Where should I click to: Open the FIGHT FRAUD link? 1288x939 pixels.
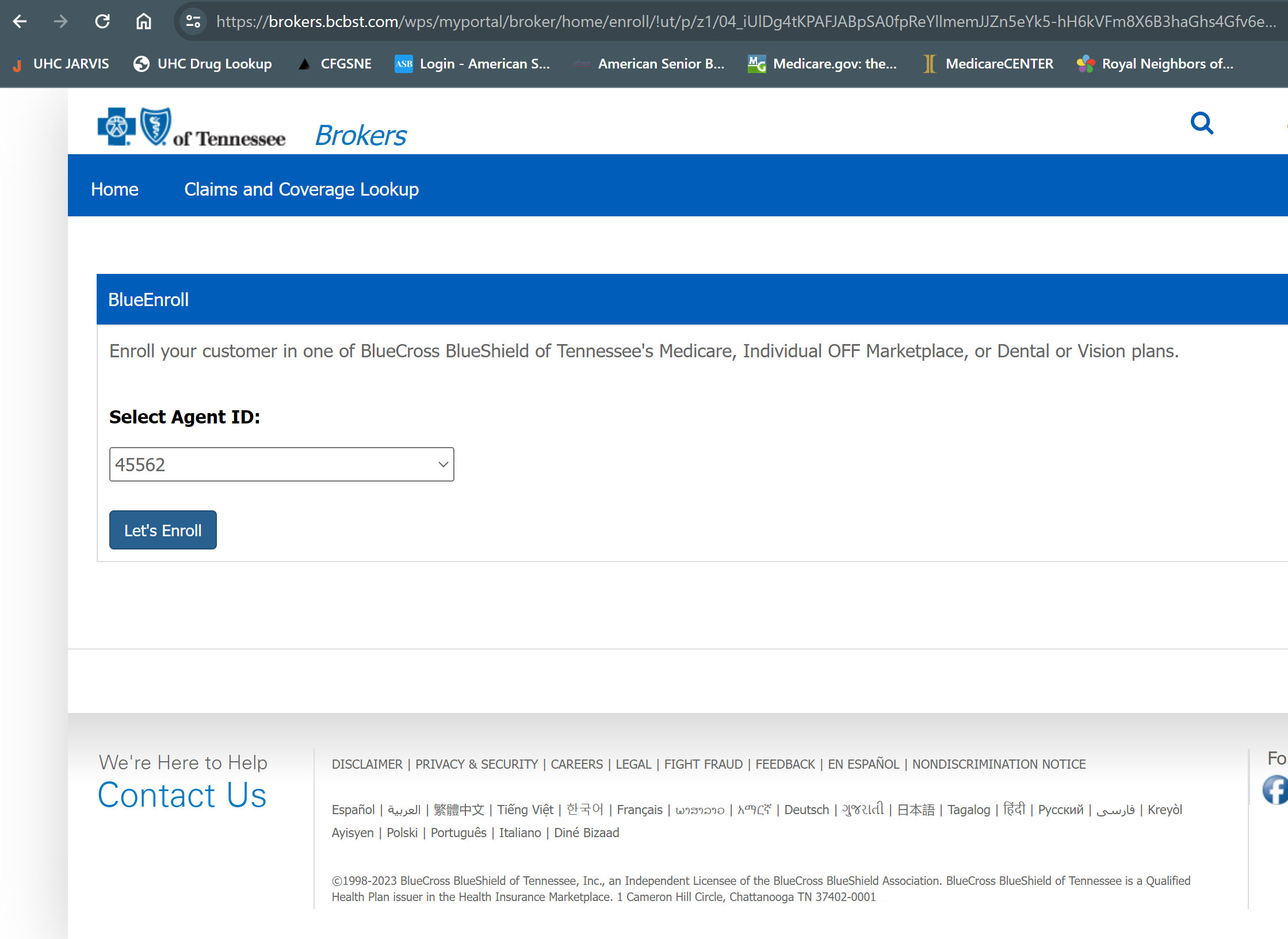point(703,764)
